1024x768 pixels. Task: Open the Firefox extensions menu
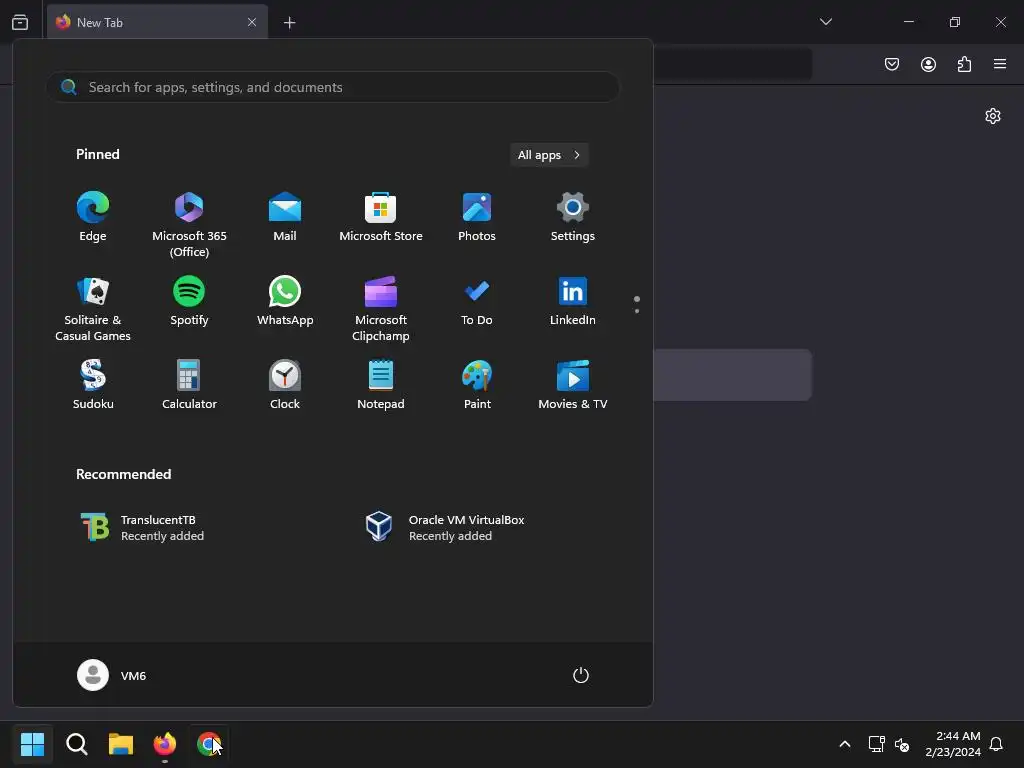click(964, 64)
